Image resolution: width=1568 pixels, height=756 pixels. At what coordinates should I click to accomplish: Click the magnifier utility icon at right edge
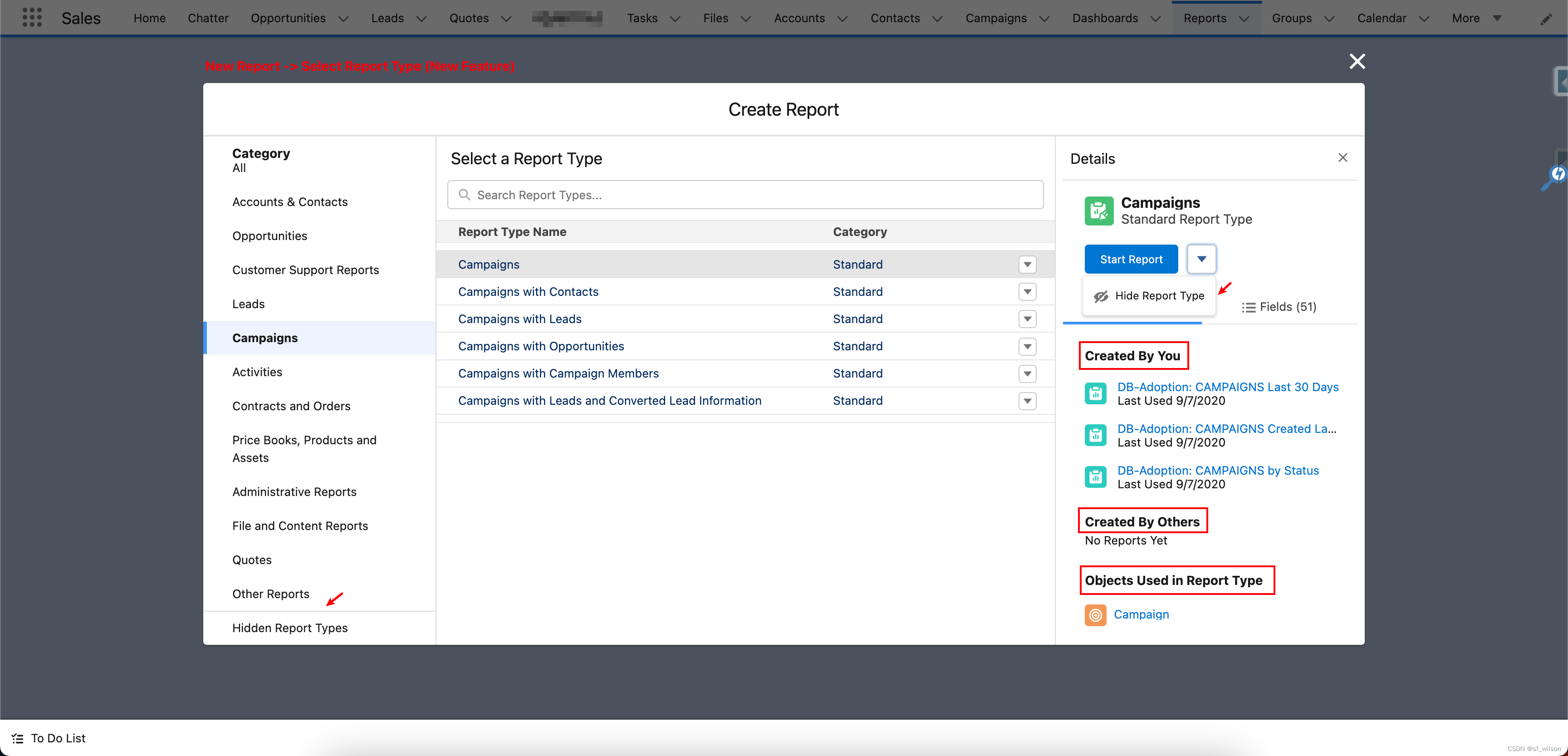pos(1553,178)
